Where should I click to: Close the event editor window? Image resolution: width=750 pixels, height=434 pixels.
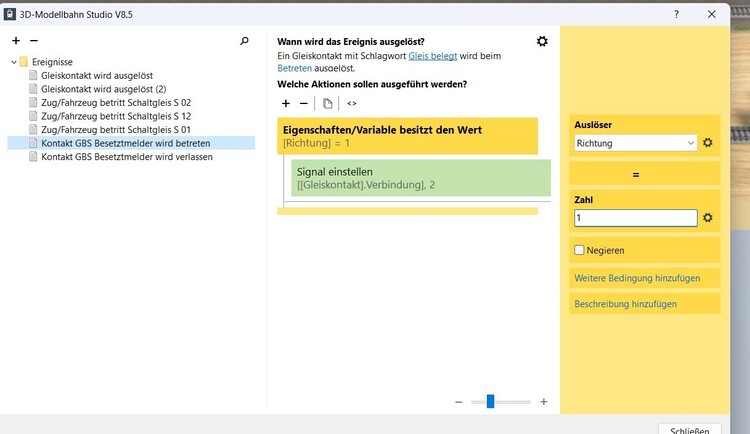(712, 14)
